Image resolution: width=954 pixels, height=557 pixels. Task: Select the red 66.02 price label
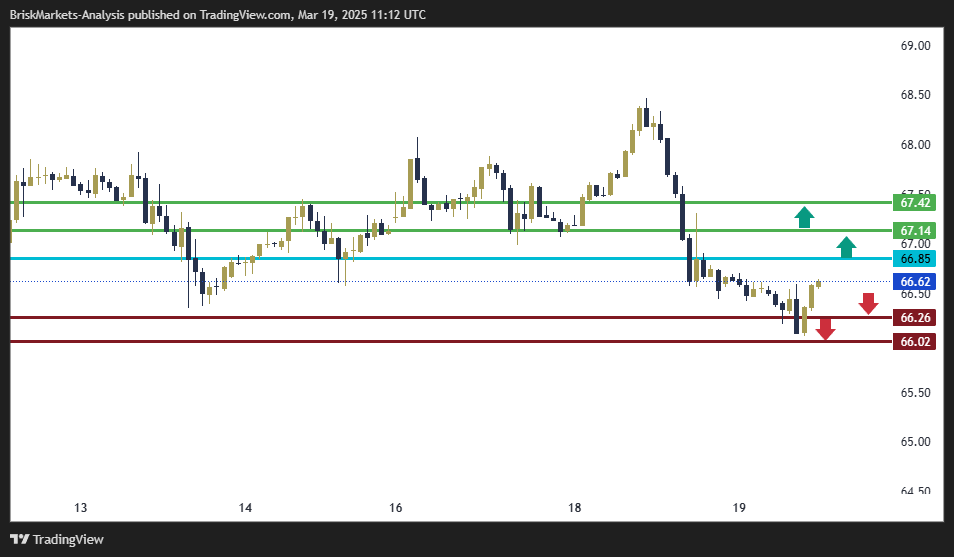(916, 342)
